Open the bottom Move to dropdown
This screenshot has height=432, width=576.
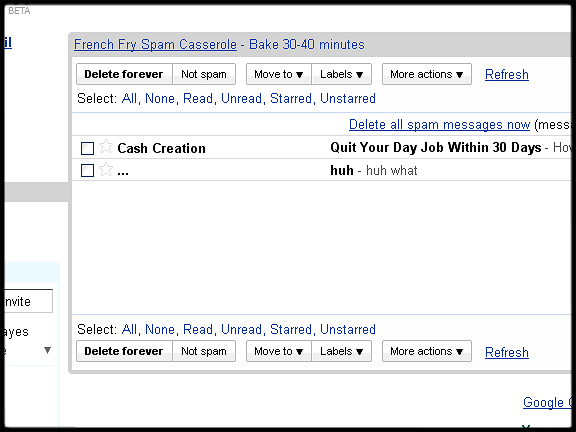tap(279, 351)
